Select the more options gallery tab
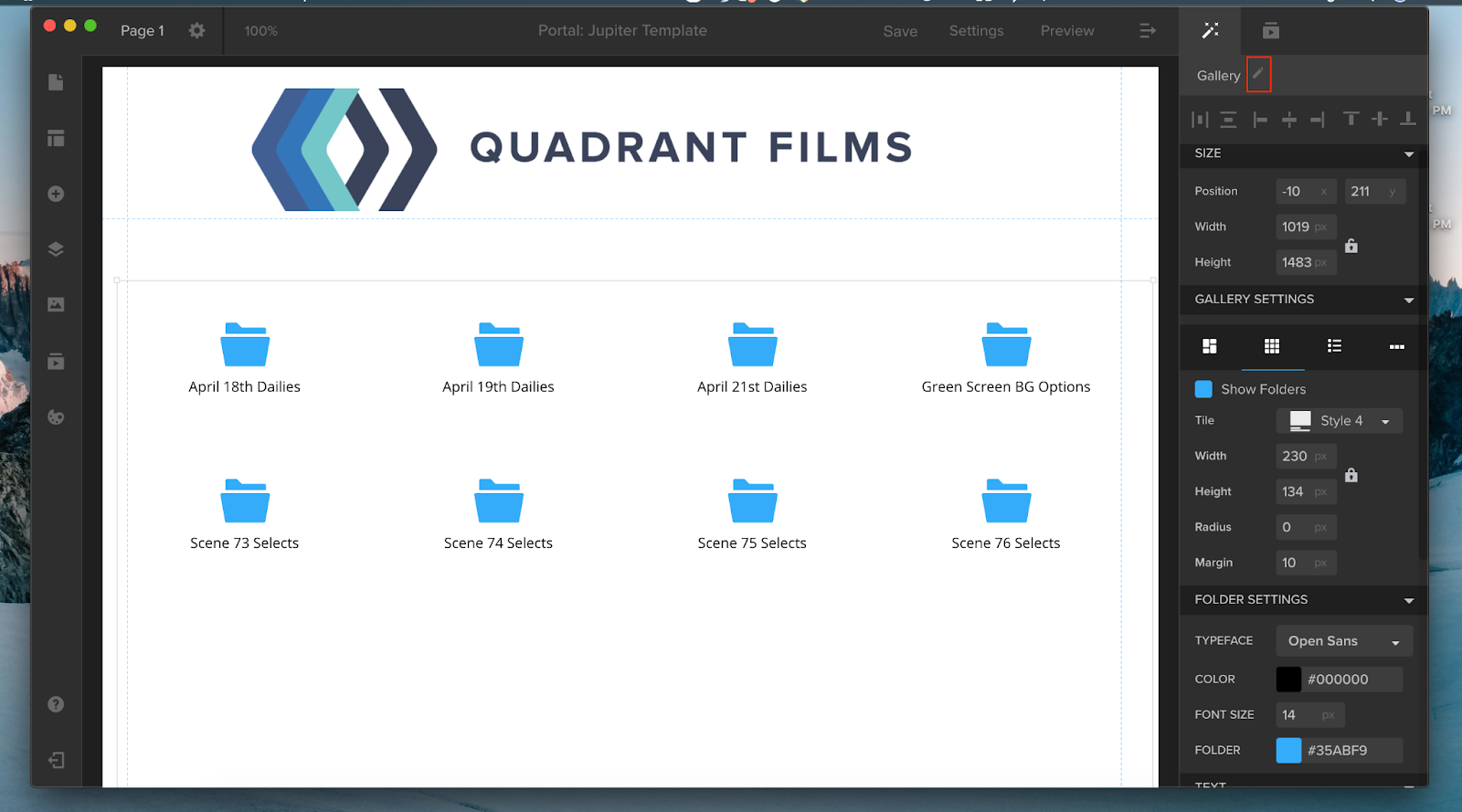 click(x=1397, y=346)
